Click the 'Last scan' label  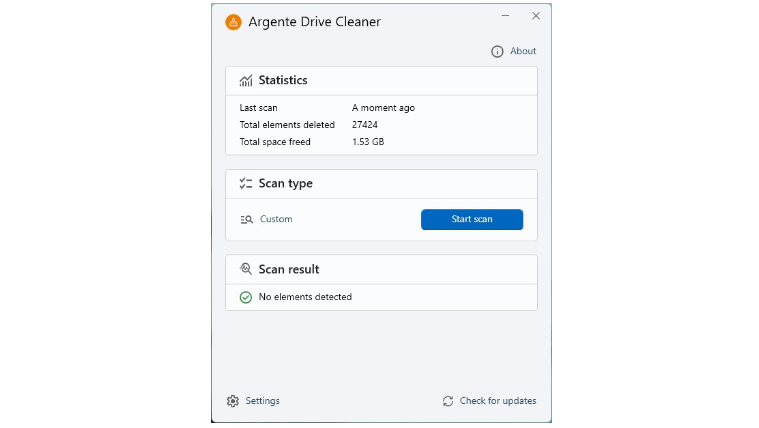tap(258, 107)
